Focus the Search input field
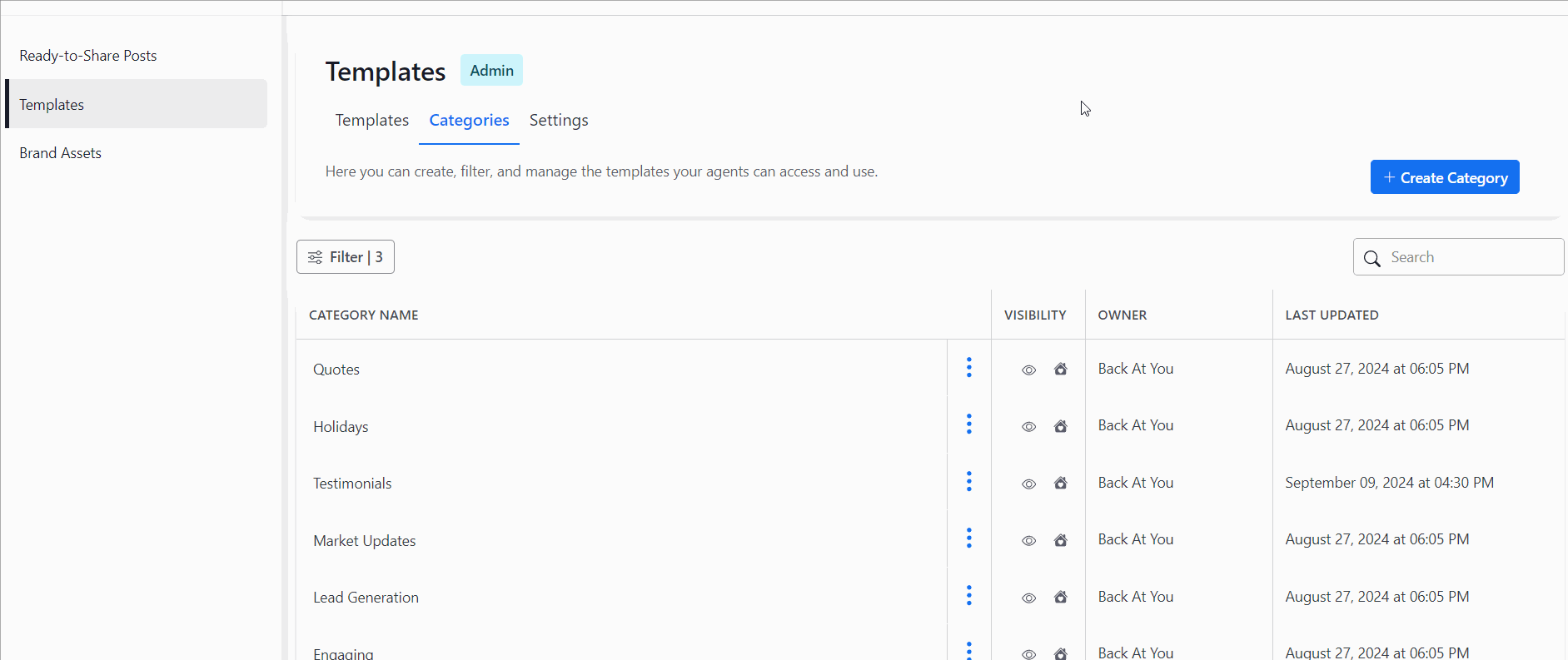This screenshot has height=660, width=1568. click(x=1459, y=257)
